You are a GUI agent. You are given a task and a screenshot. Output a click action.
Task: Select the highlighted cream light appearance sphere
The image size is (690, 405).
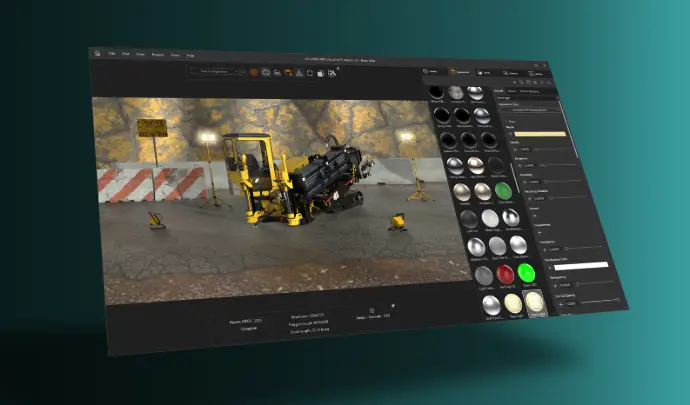coord(535,302)
